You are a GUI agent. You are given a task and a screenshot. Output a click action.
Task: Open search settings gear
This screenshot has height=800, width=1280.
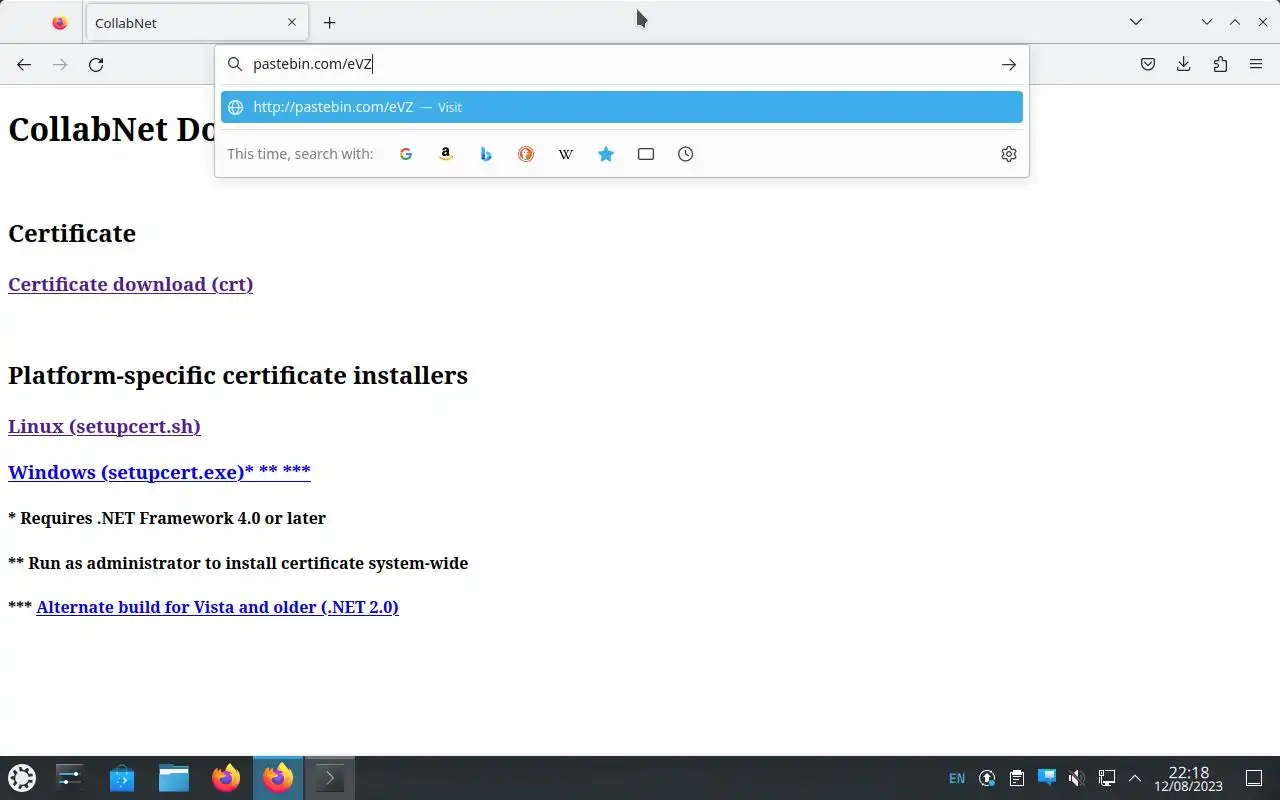pos(1009,154)
